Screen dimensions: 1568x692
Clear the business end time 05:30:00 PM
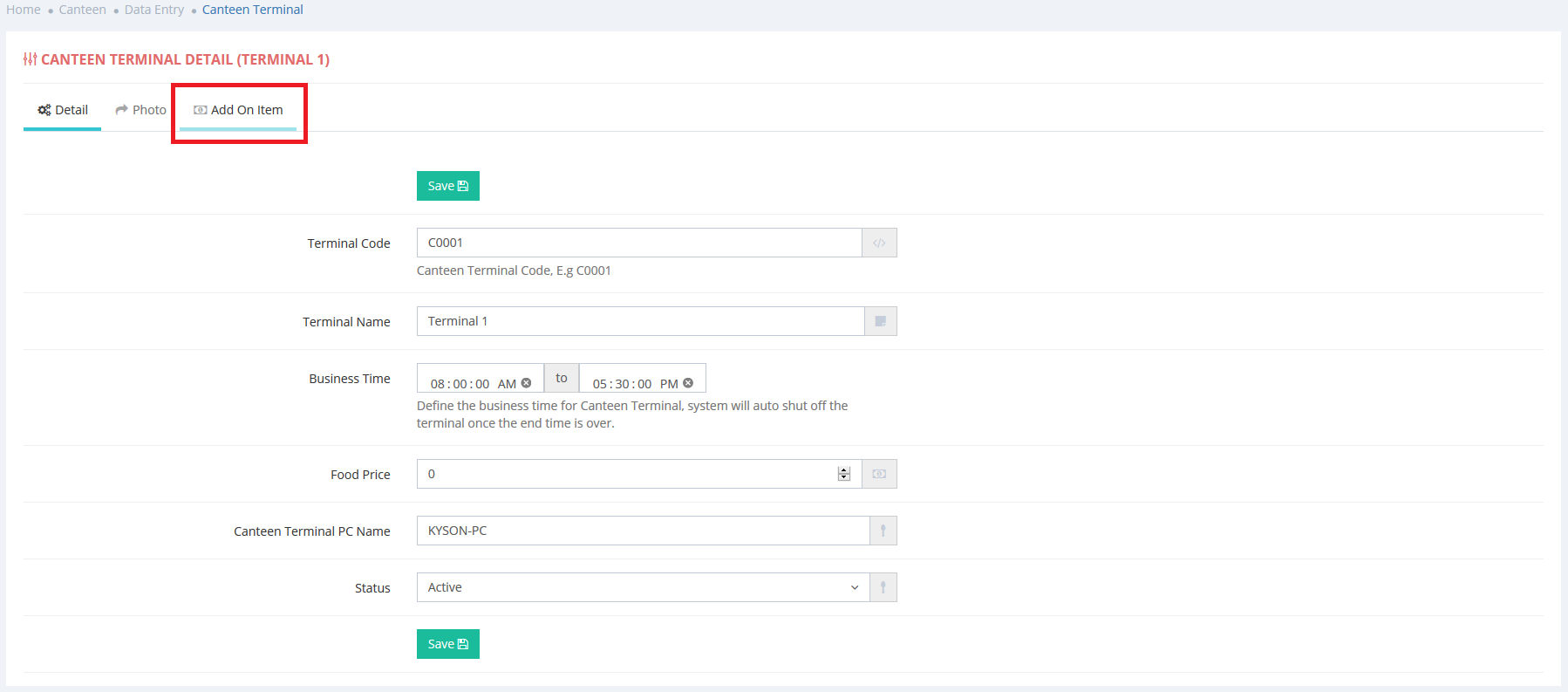[688, 383]
